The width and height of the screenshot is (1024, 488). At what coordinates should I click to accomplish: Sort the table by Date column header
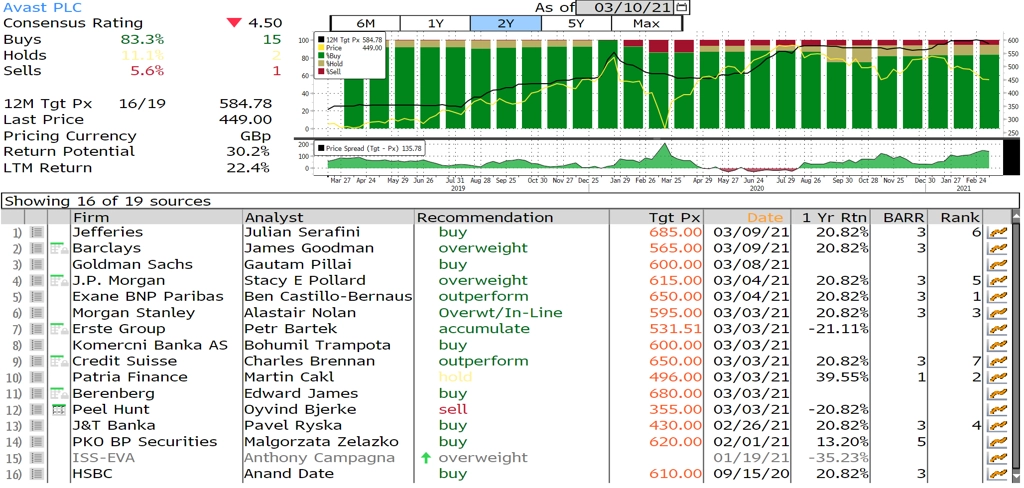[748, 217]
